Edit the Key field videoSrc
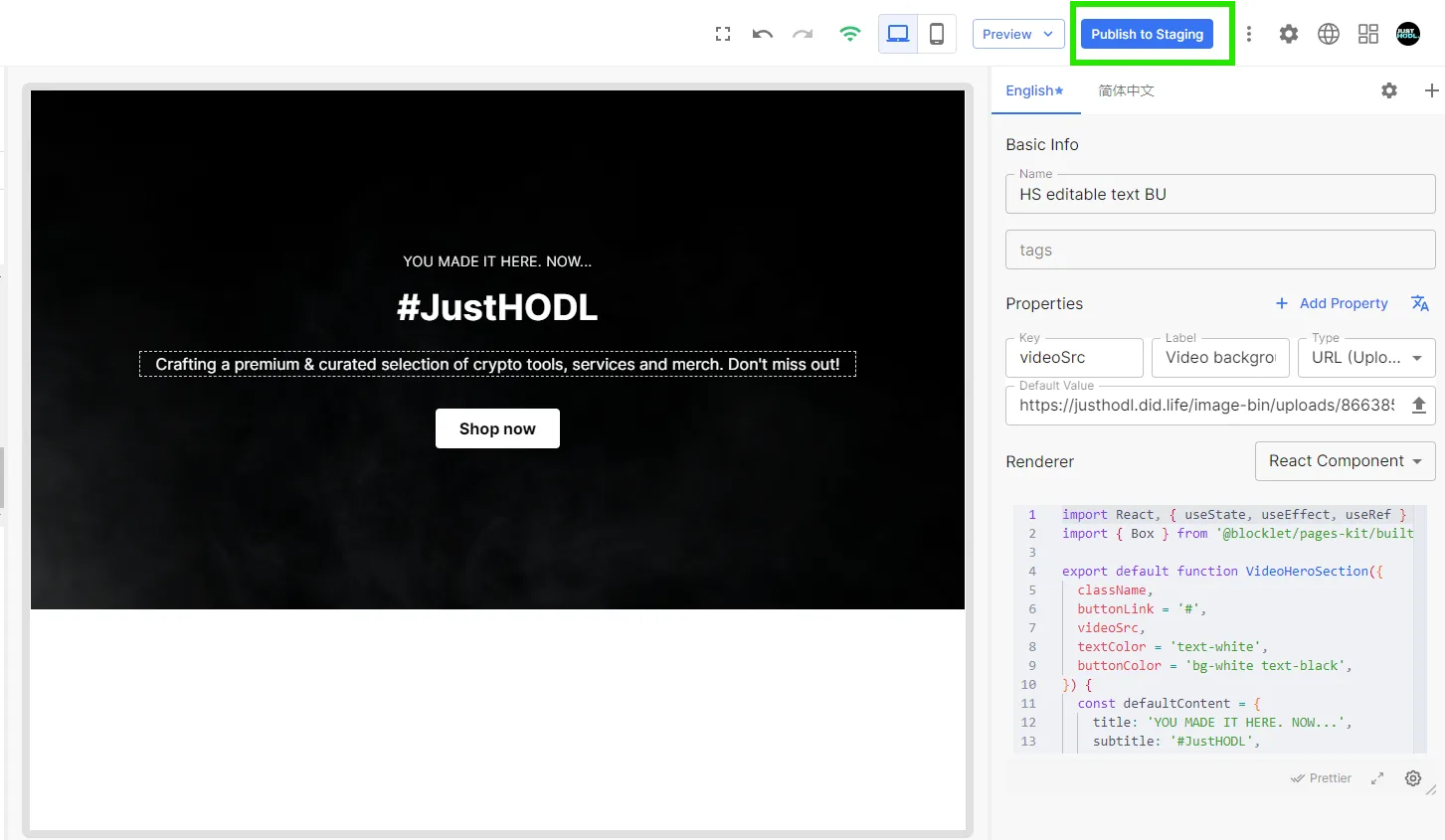This screenshot has width=1445, height=840. click(1074, 357)
